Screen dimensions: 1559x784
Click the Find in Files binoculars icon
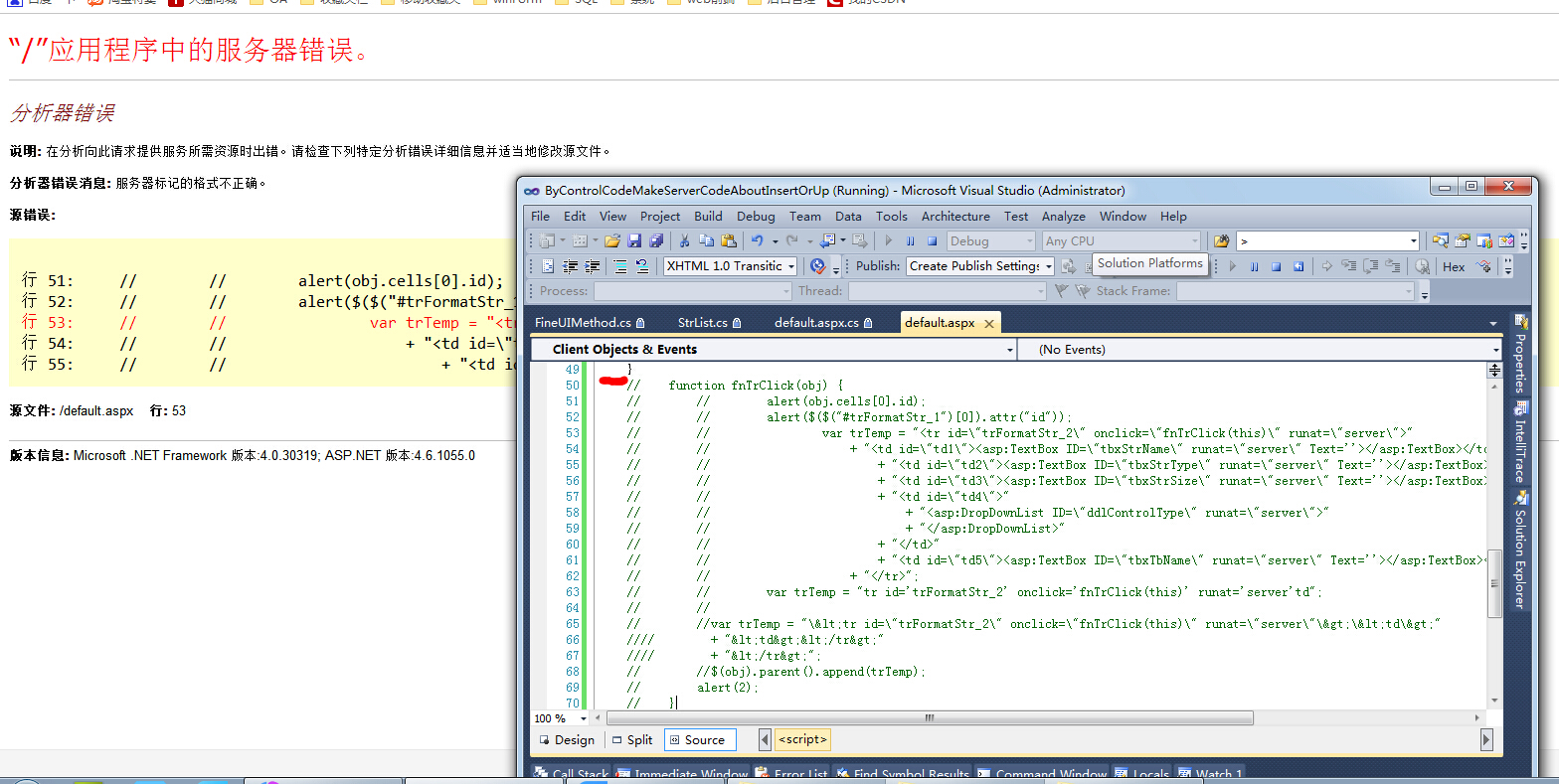tap(1222, 240)
